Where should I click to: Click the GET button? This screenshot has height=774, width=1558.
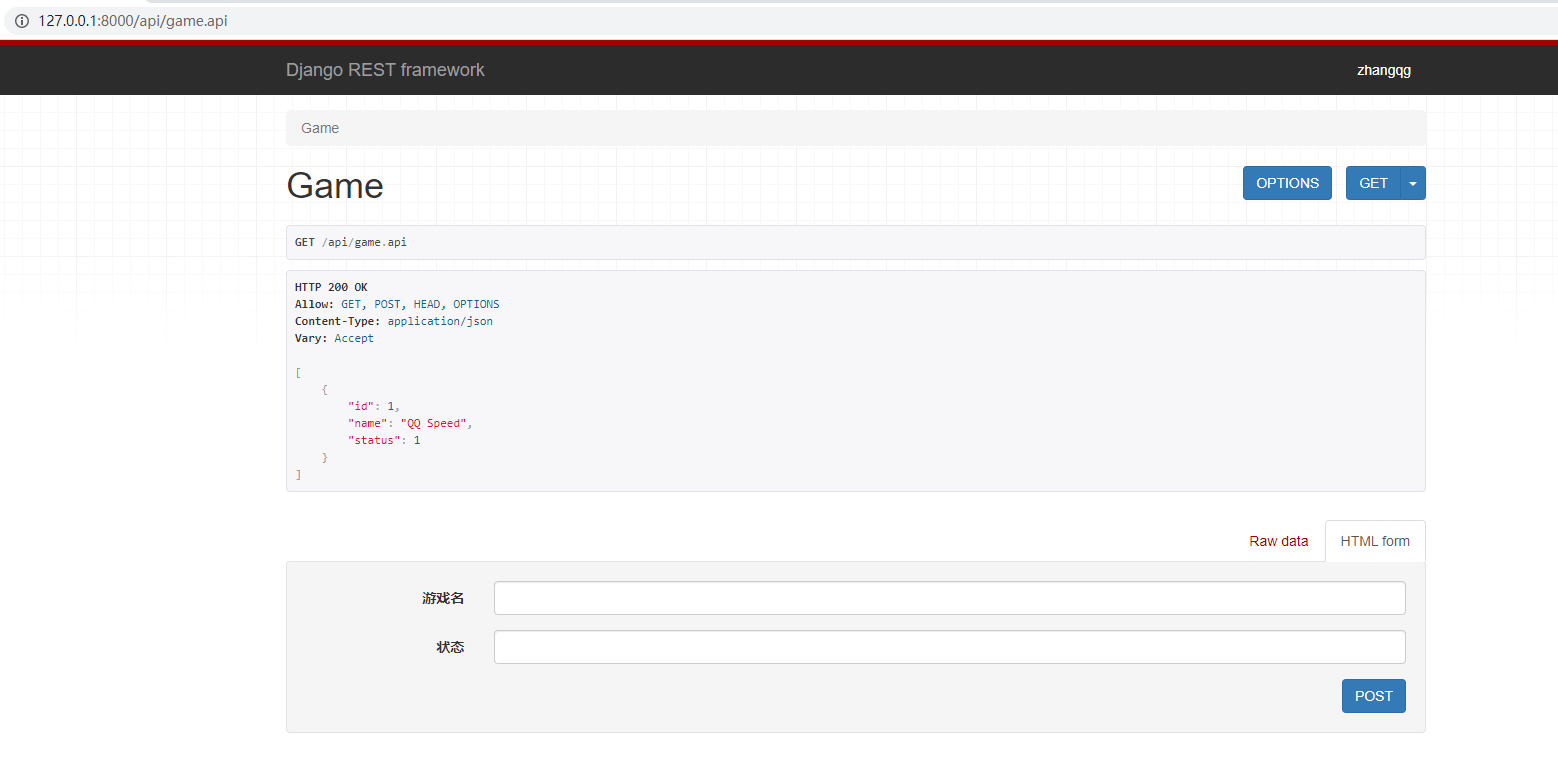point(1373,183)
